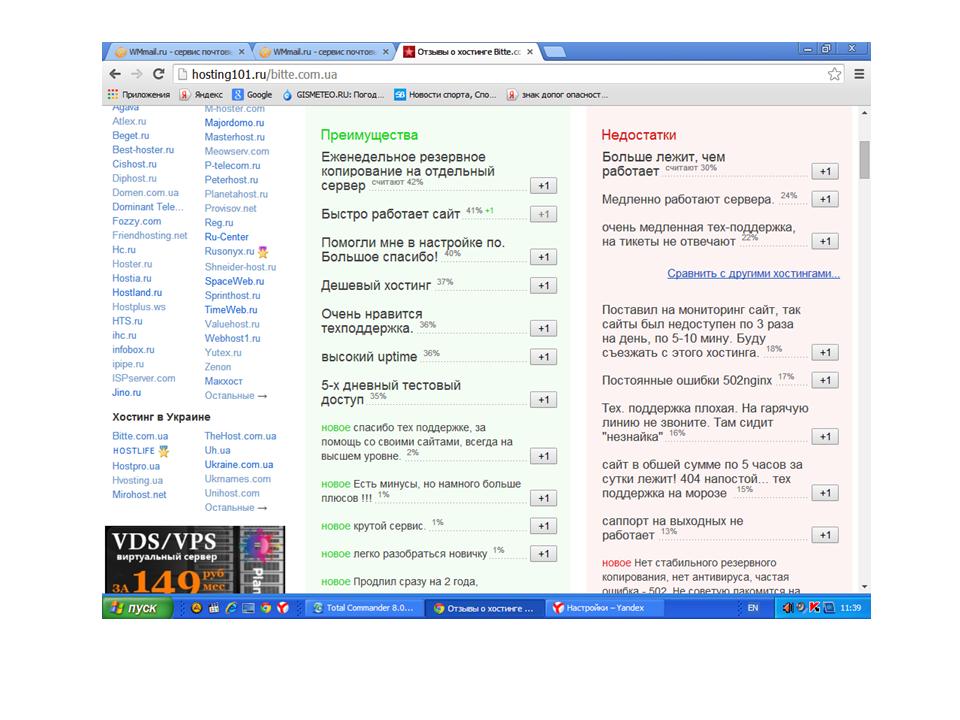
Task: Vote +1 for Больше лежит, чем работает
Action: click(825, 171)
